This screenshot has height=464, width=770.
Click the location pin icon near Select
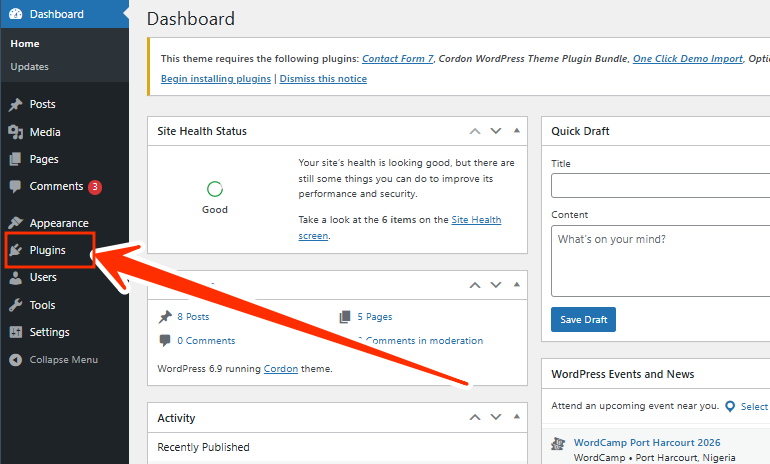click(730, 407)
